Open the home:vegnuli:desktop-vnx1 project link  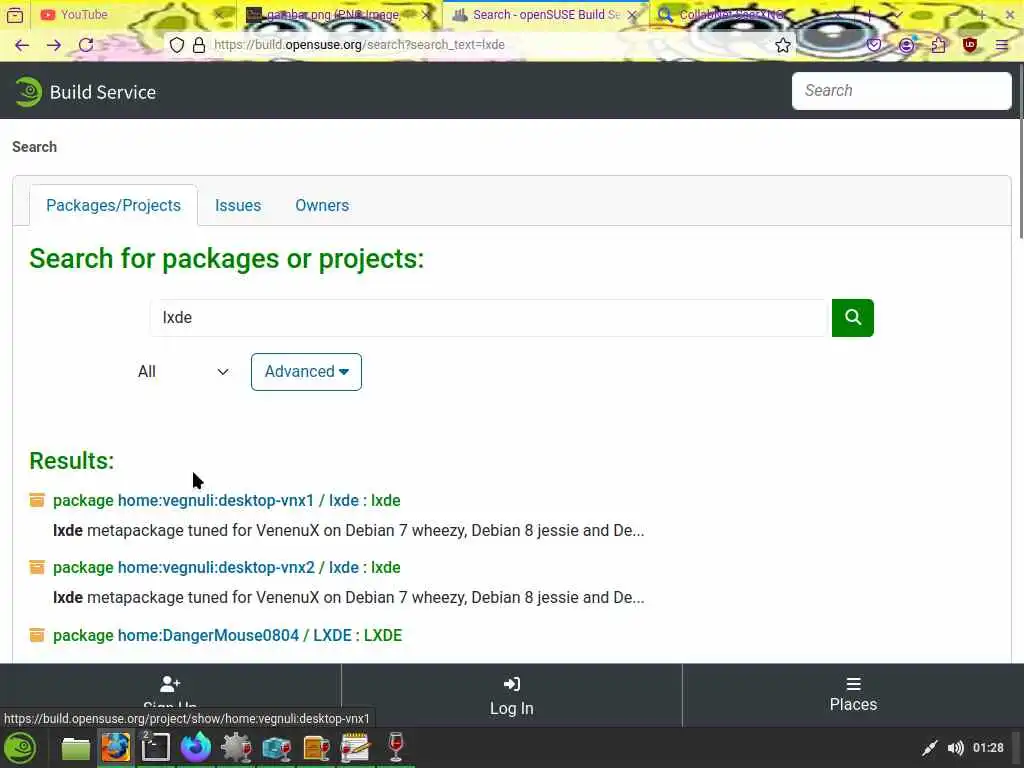point(216,500)
